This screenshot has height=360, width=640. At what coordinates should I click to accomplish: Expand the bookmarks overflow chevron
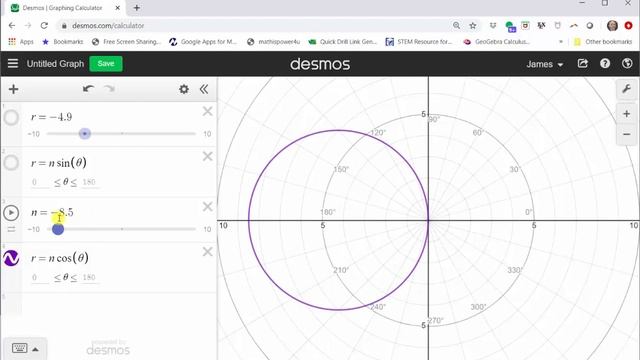click(561, 42)
